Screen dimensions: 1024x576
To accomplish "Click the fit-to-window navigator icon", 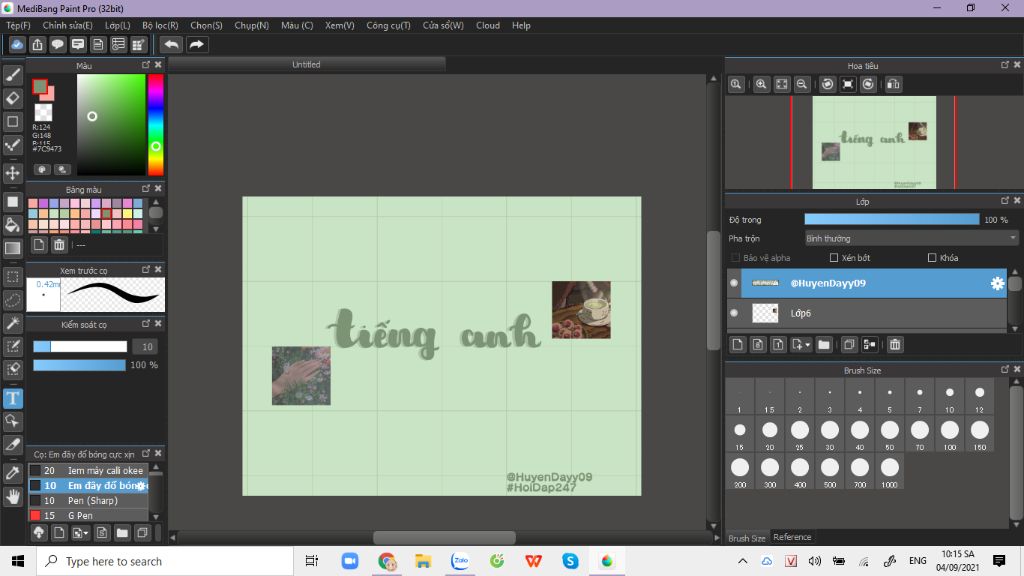I will tap(782, 84).
